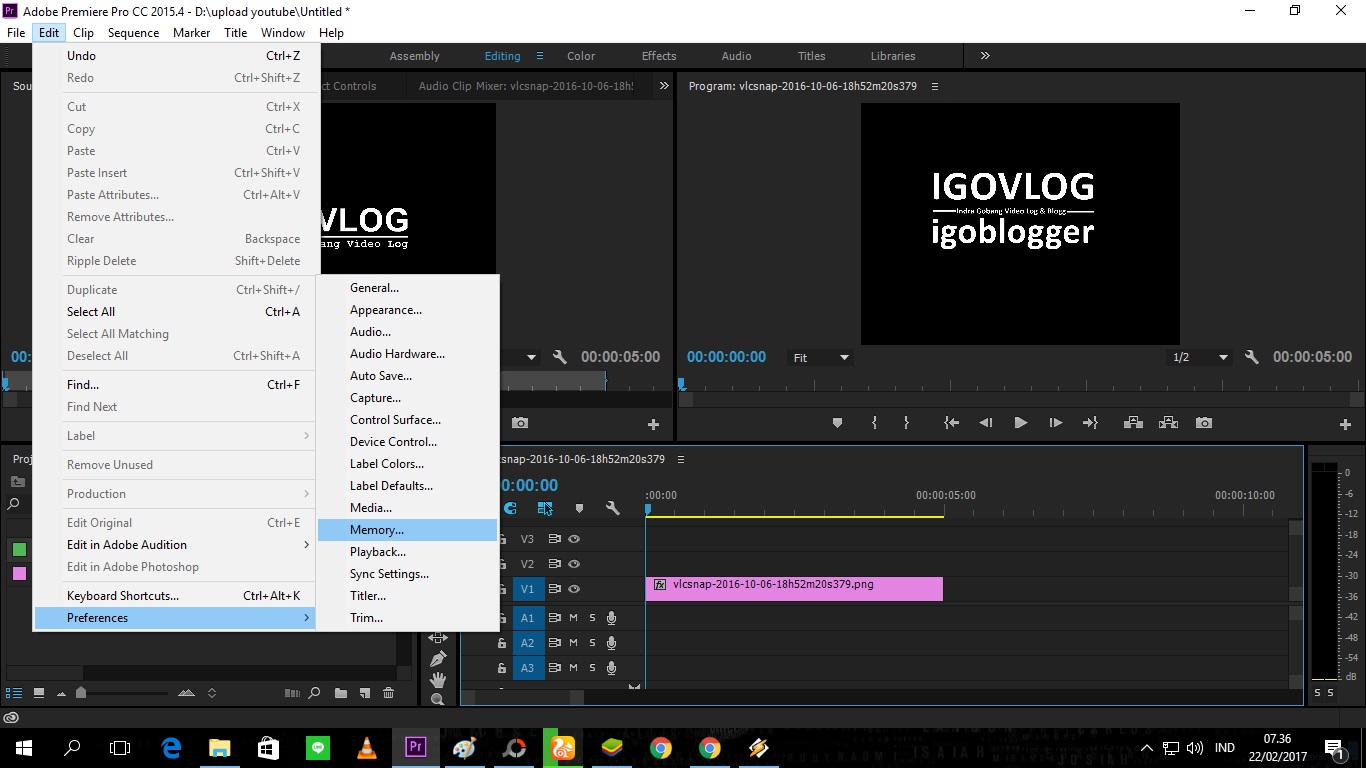Screen dimensions: 1366x768
Task: Toggle track targeting for V1
Action: pos(528,589)
